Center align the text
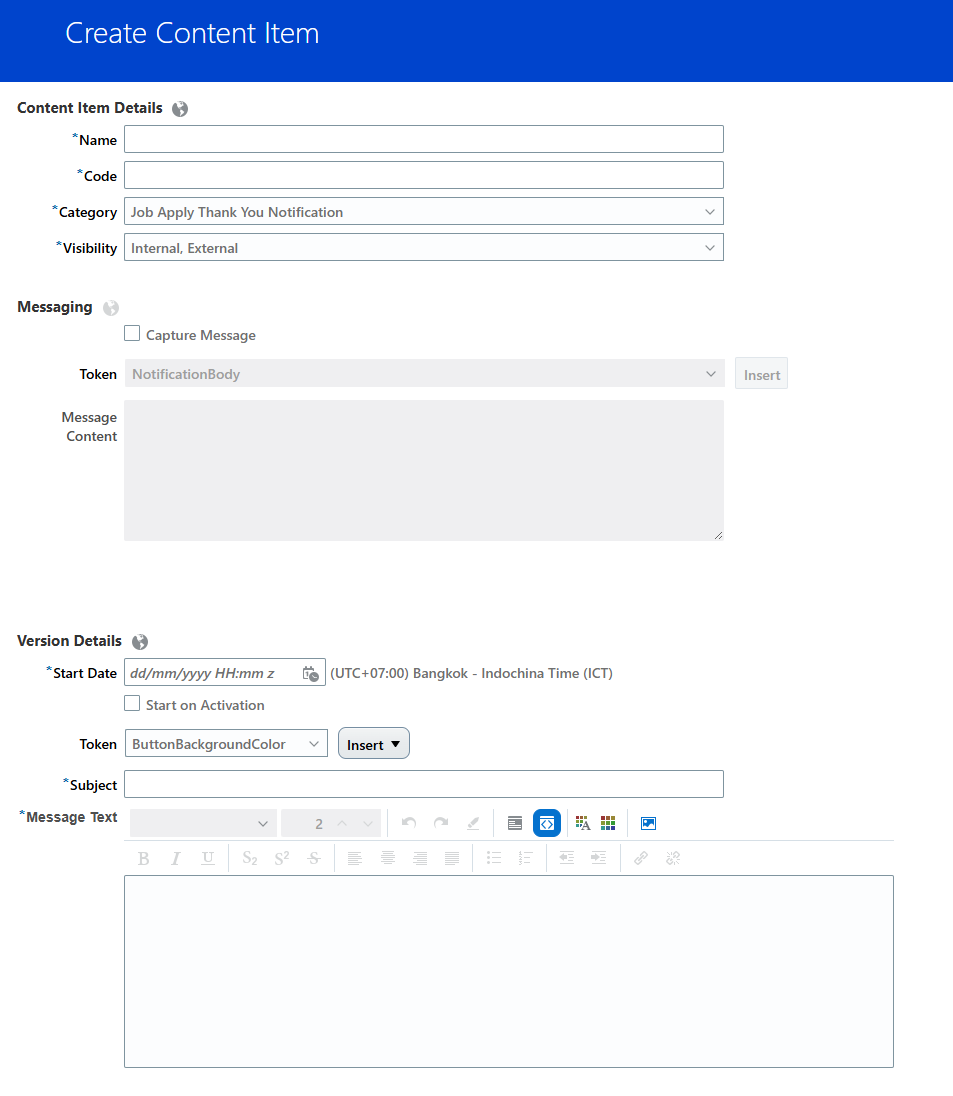Image resolution: width=953 pixels, height=1096 pixels. [x=387, y=858]
